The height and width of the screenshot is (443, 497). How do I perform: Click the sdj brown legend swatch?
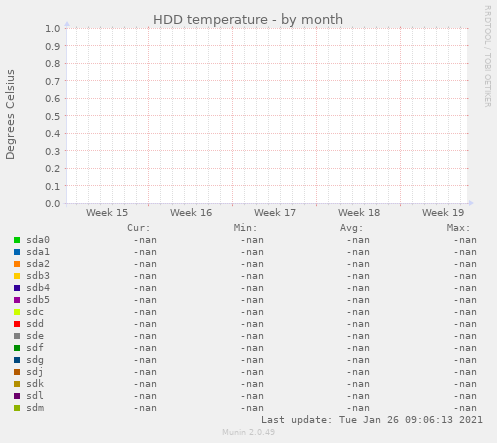click(x=17, y=372)
